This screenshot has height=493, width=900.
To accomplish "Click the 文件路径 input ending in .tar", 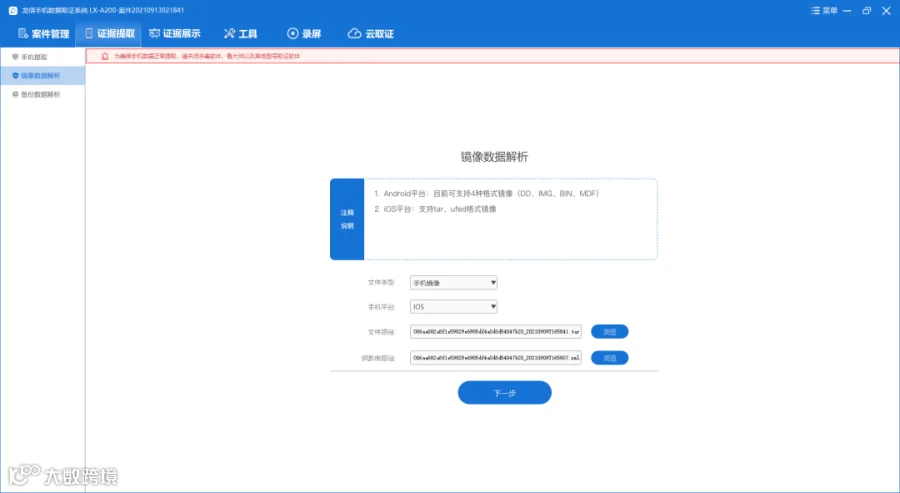I will [x=495, y=332].
